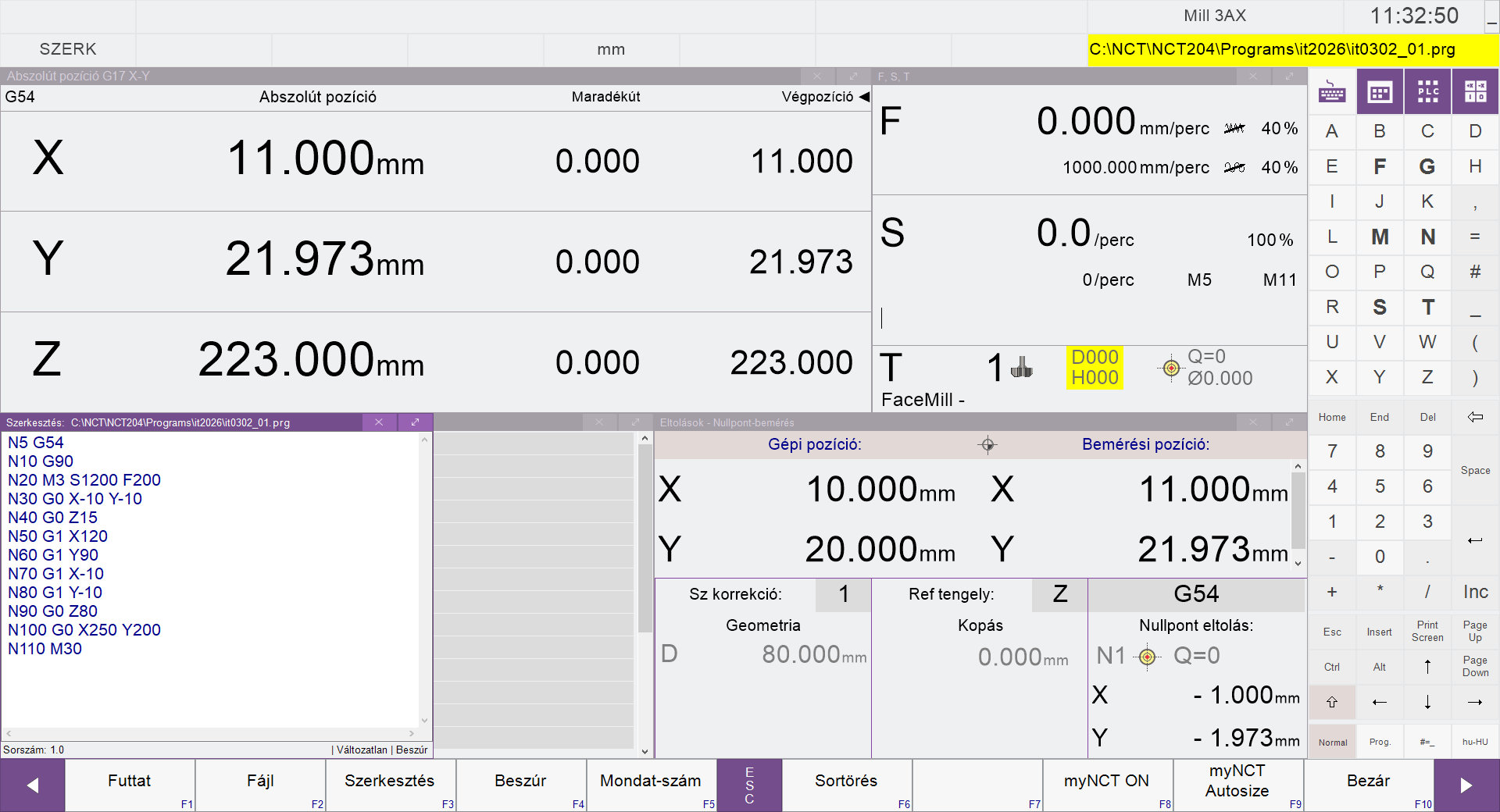Switch to the Prog. keyboard layout tab
This screenshot has height=812, width=1500.
(x=1380, y=742)
